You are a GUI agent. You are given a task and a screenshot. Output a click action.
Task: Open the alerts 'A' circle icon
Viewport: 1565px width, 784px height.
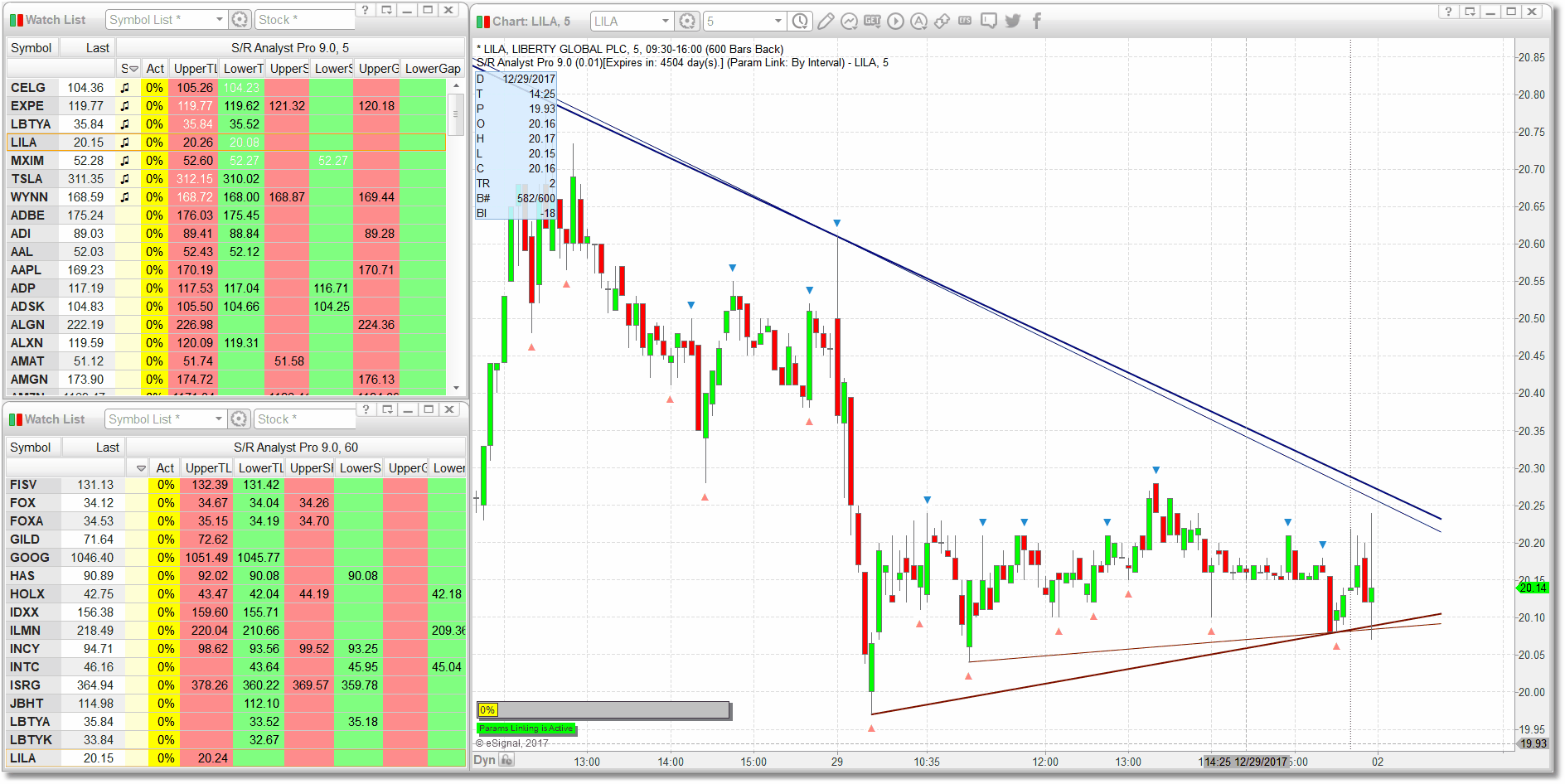click(918, 21)
